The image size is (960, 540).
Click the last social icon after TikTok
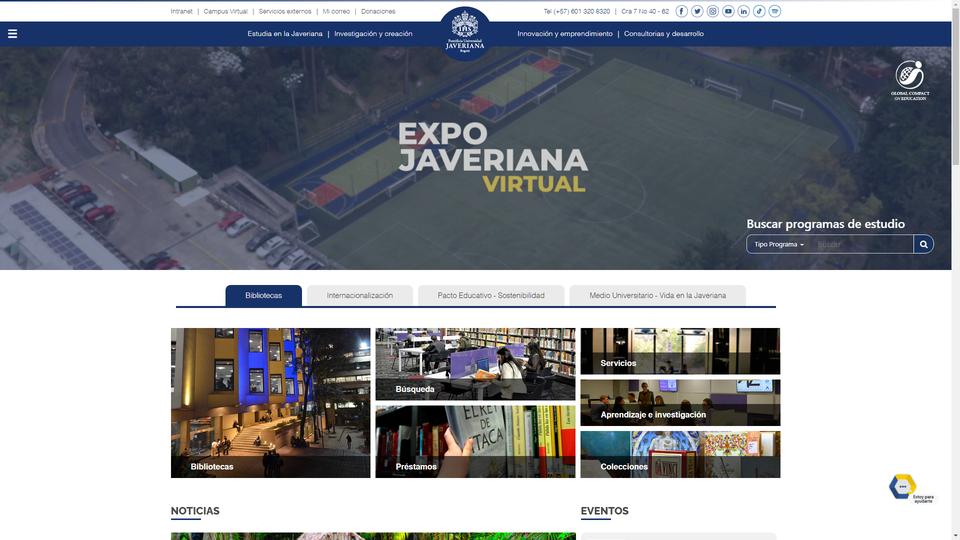(x=774, y=11)
